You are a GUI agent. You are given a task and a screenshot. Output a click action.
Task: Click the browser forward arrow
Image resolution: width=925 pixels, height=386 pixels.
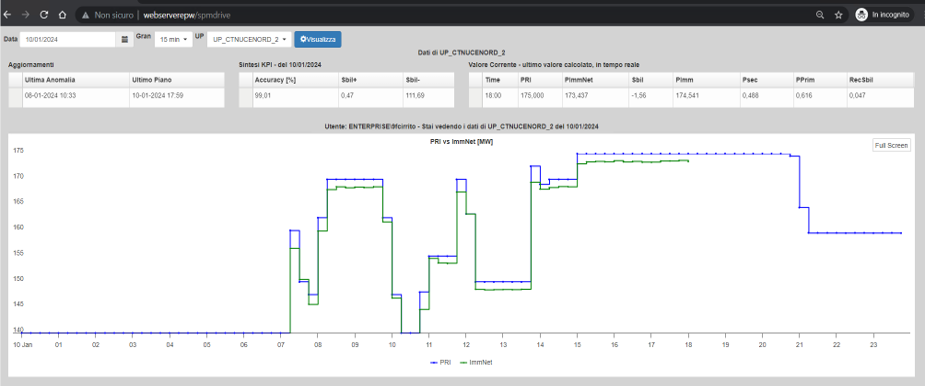coord(25,15)
